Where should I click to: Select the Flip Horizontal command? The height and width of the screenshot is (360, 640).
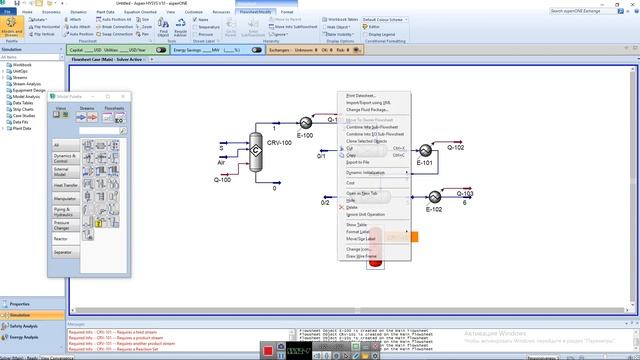tap(44, 27)
